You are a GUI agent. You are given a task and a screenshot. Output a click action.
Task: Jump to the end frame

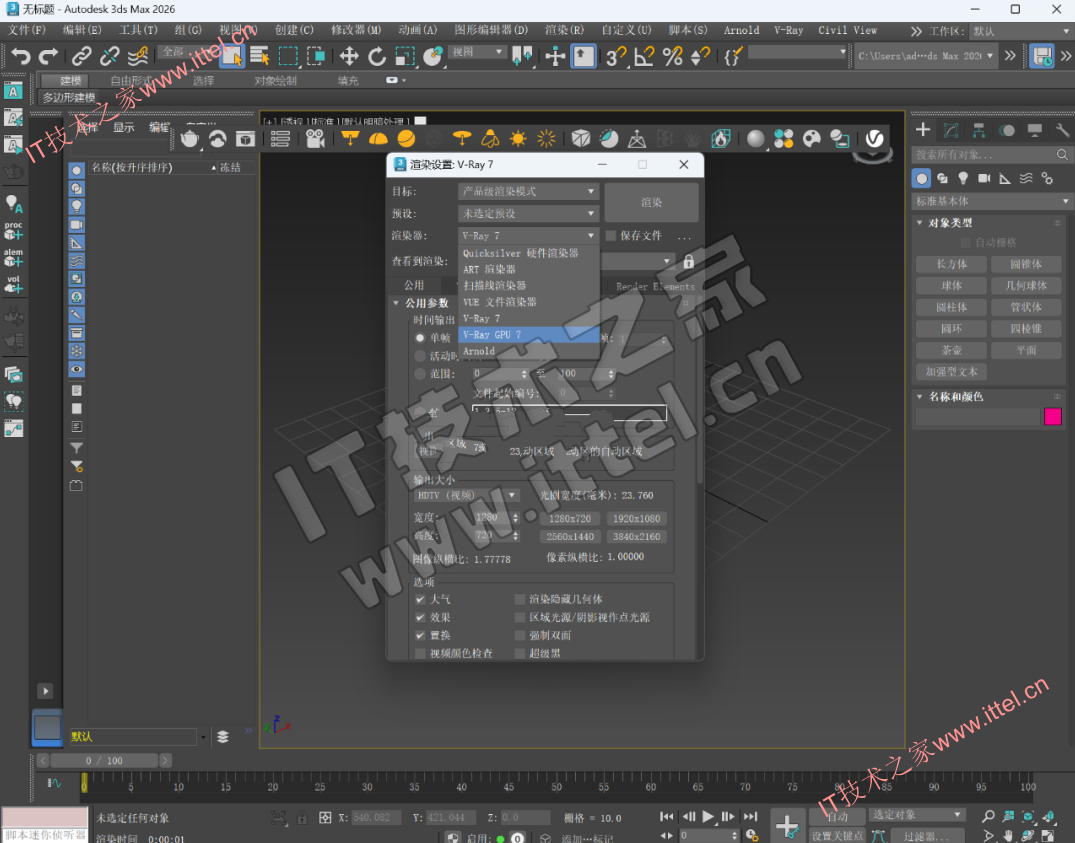[x=751, y=816]
